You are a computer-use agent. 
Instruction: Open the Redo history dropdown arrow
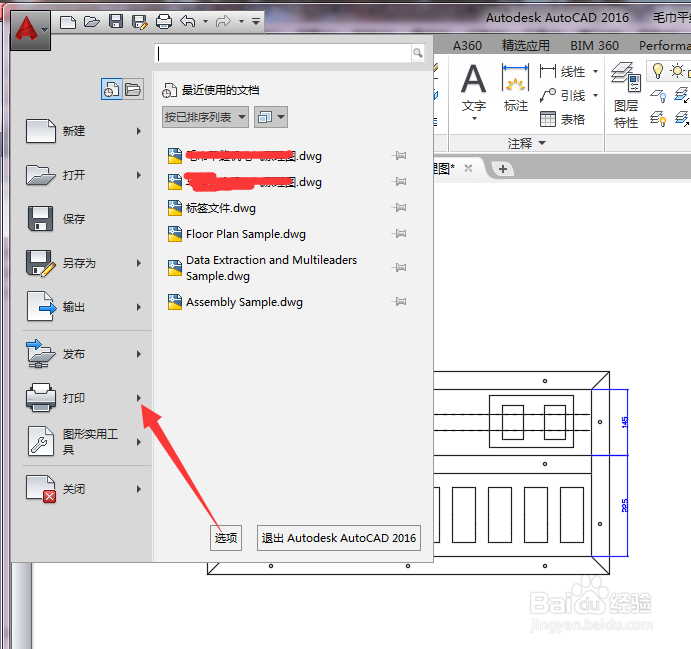coord(241,21)
